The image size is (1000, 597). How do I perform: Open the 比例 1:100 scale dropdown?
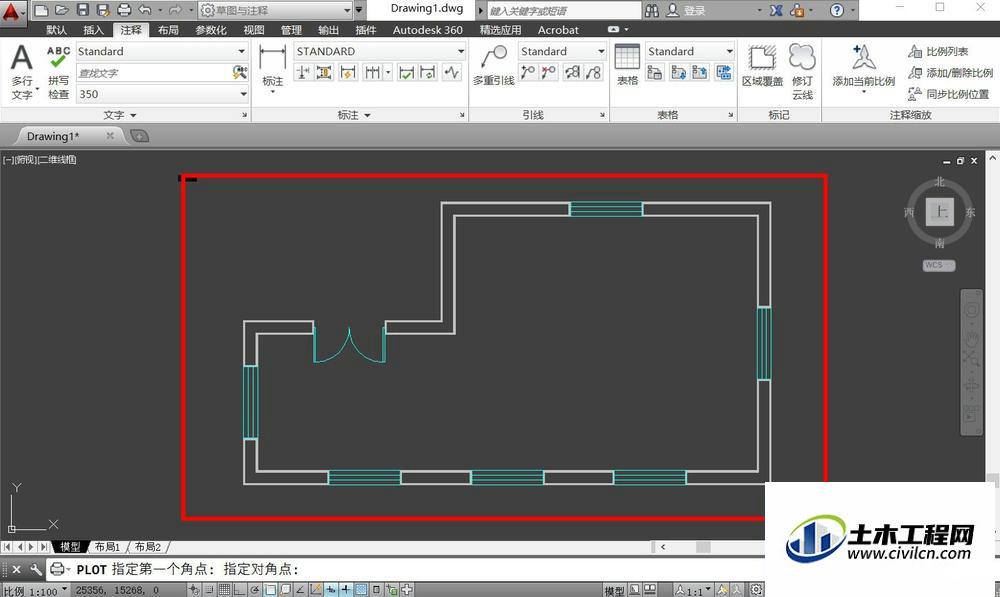35,591
